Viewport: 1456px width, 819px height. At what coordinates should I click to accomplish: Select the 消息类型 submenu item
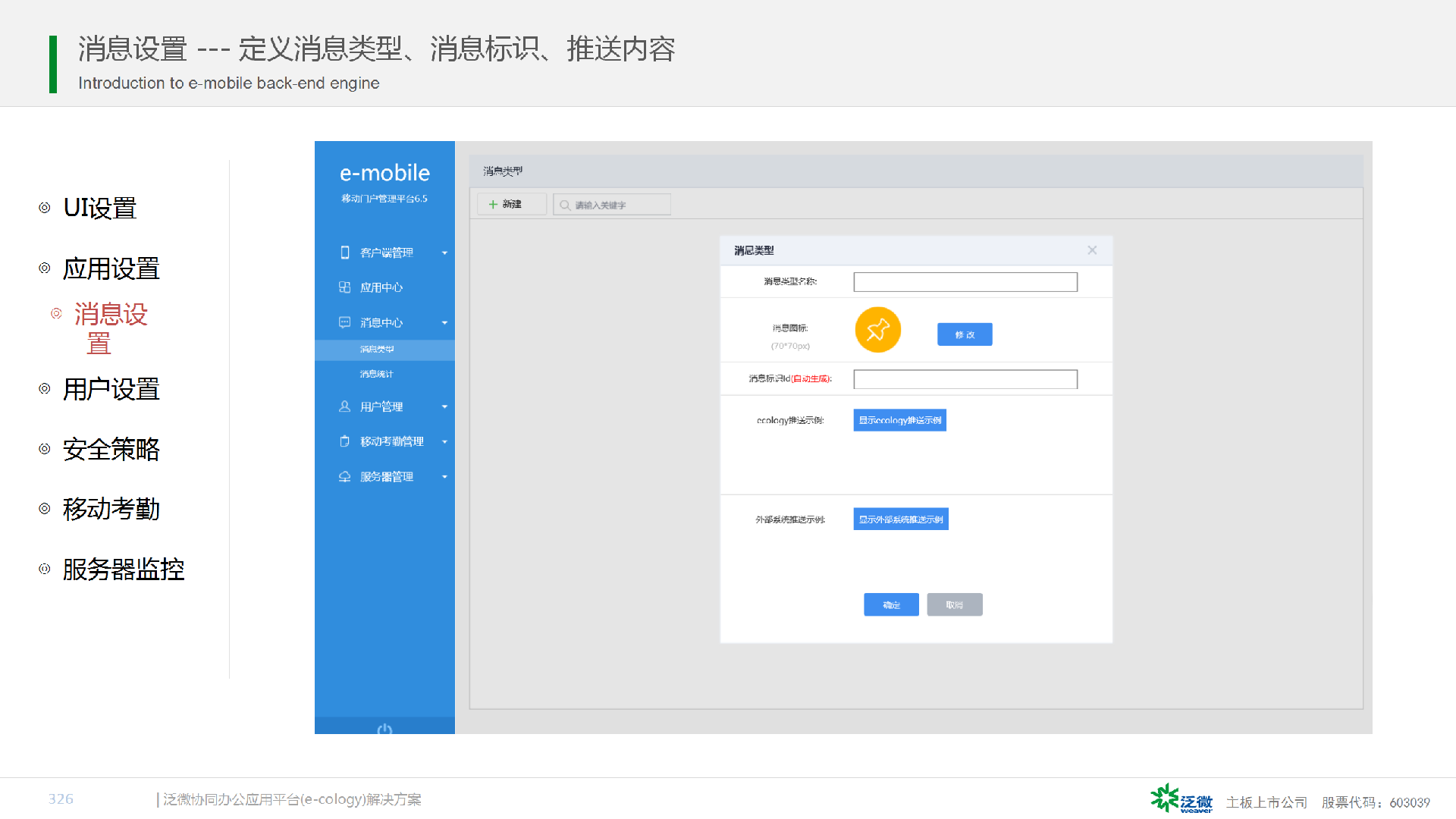click(384, 350)
